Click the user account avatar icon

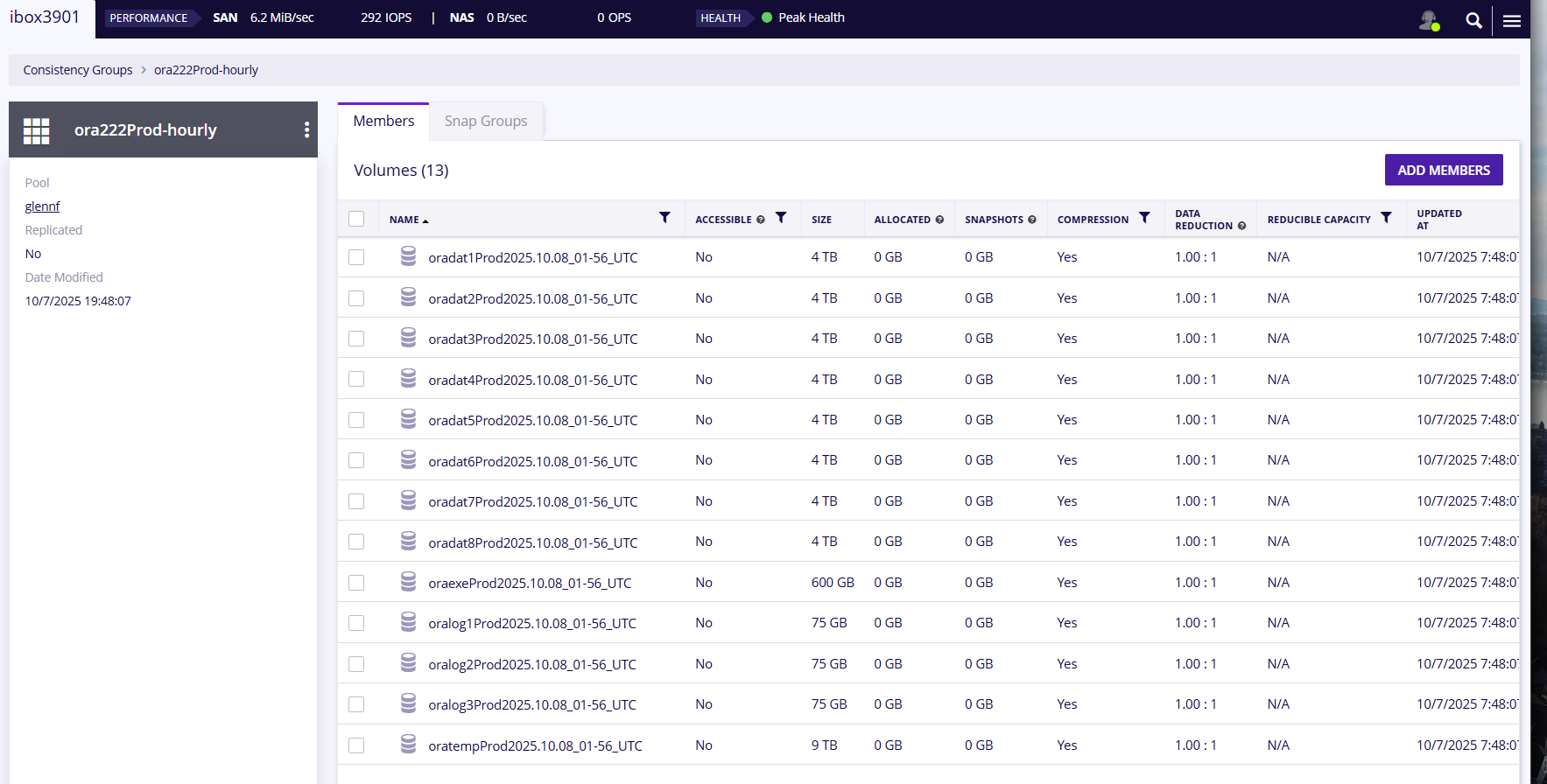coord(1429,20)
